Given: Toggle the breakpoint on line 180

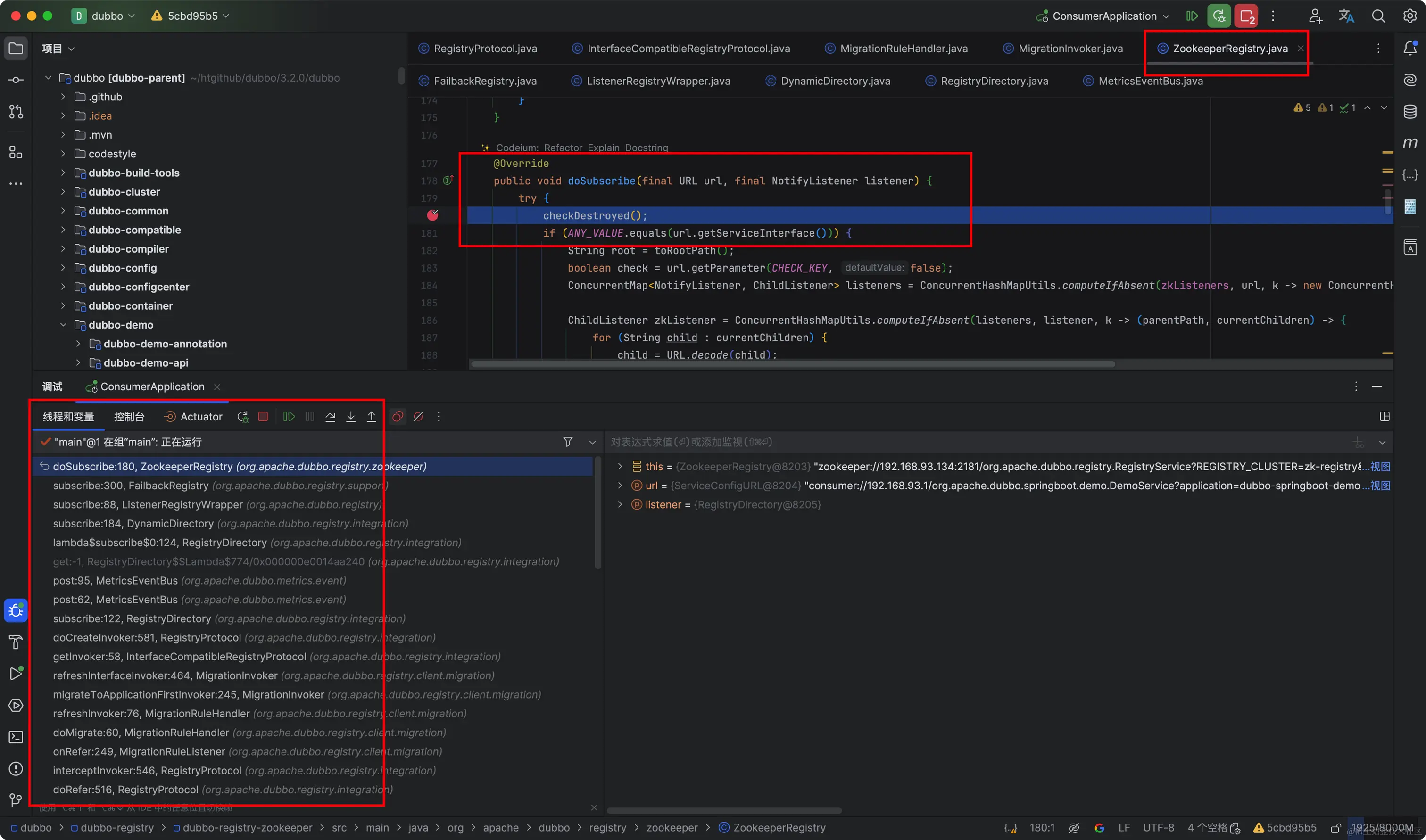Looking at the screenshot, I should 432,215.
